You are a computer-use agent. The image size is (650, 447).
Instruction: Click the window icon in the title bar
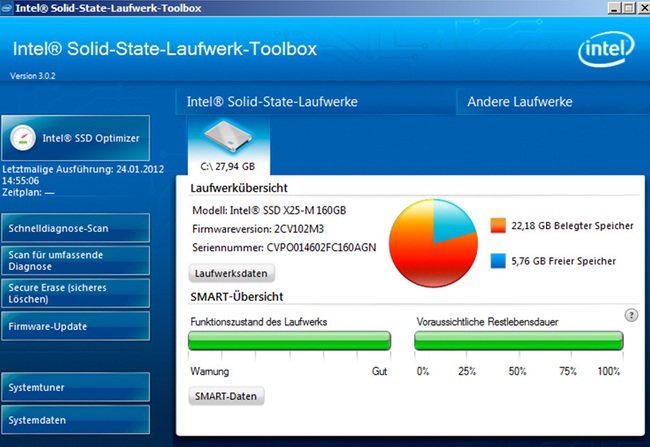[x=7, y=8]
